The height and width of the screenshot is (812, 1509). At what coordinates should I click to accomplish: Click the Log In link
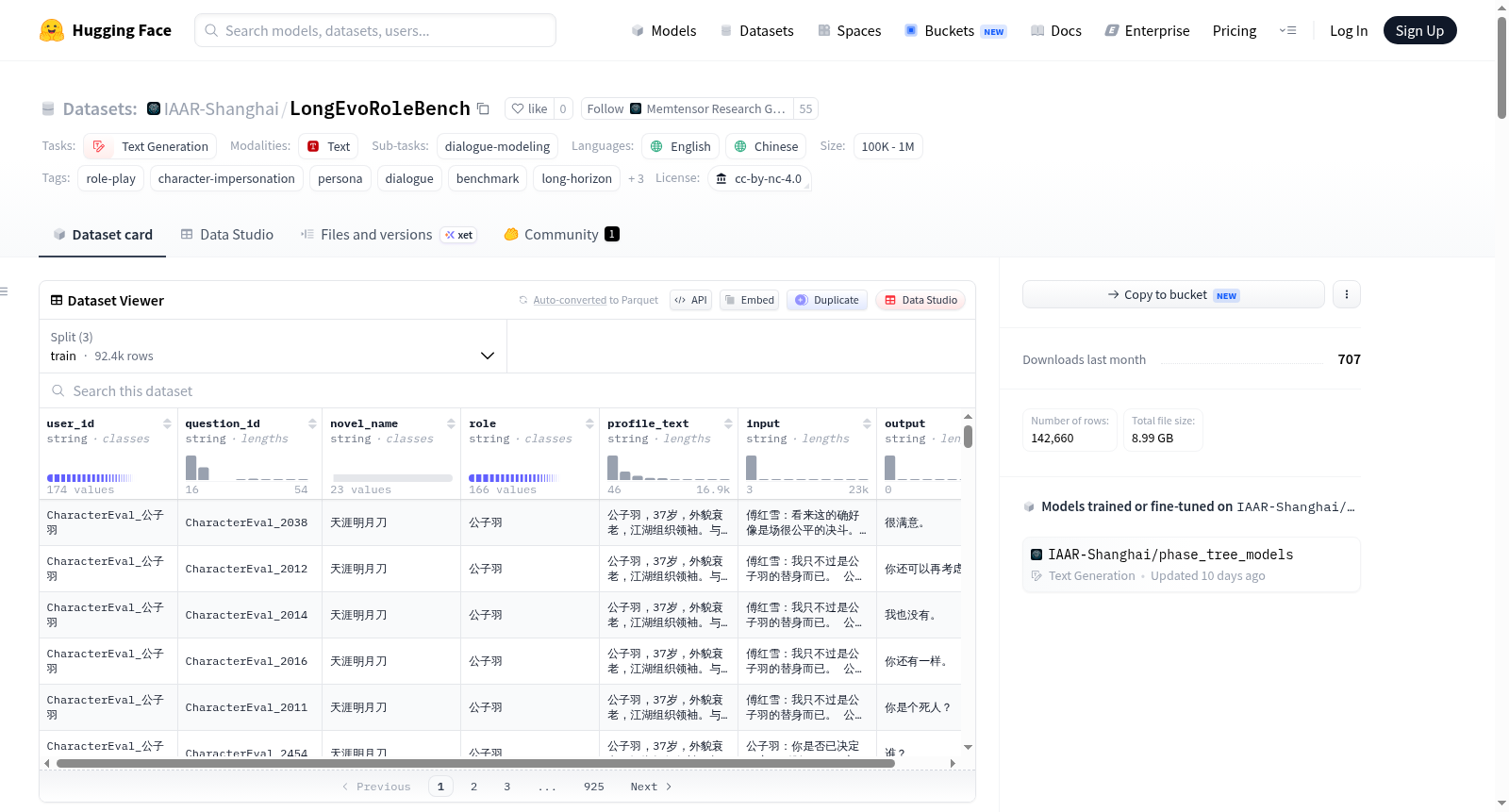click(1349, 30)
